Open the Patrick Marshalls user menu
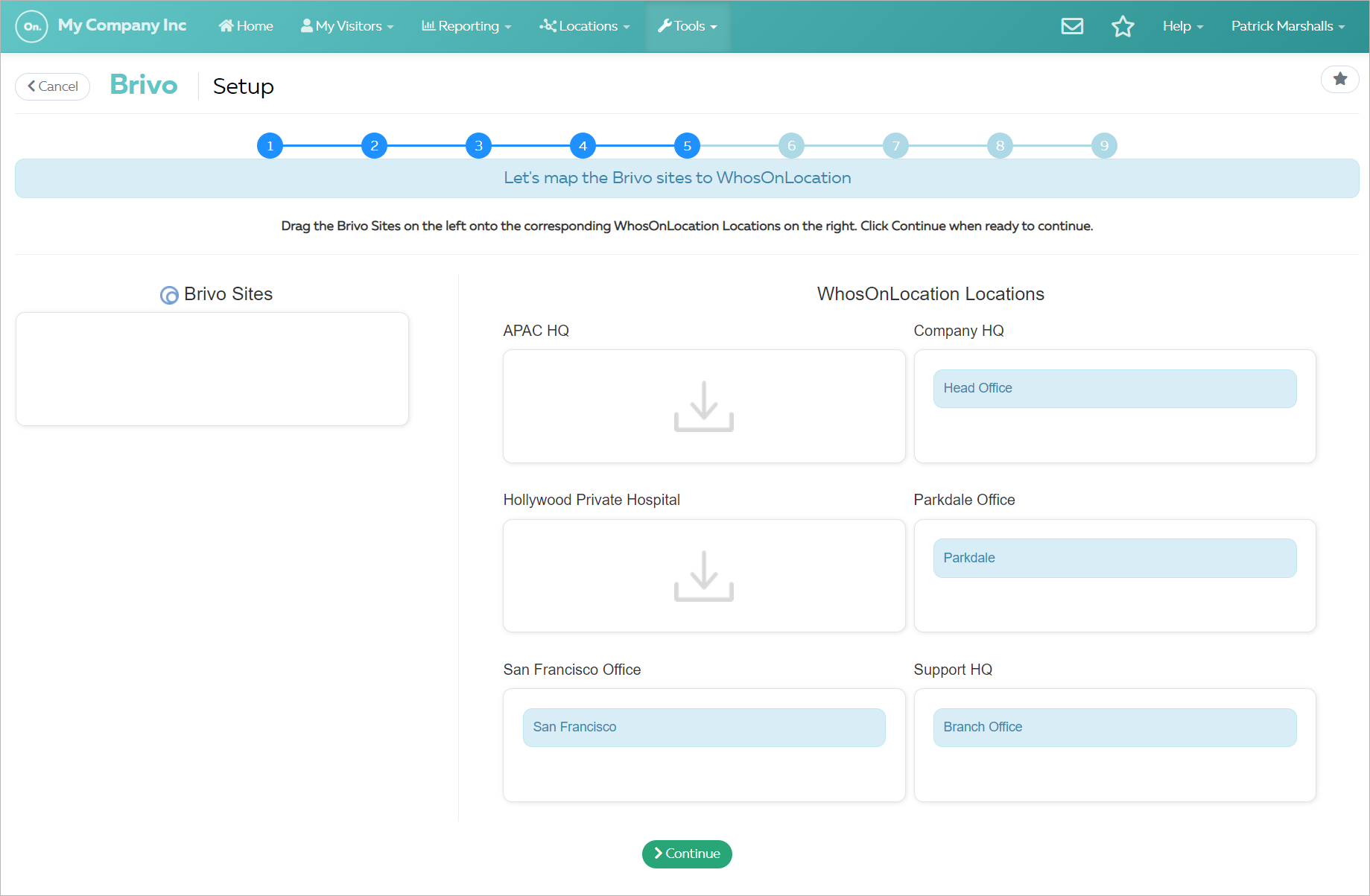The image size is (1370, 896). (x=1287, y=26)
